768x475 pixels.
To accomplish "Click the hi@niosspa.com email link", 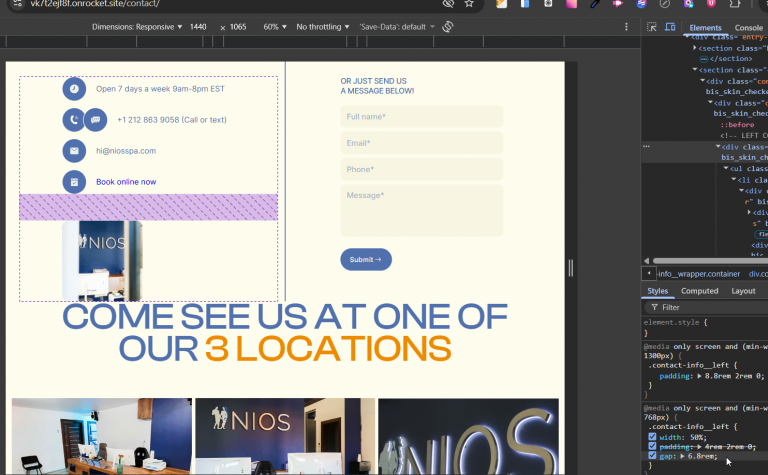I will point(126,151).
